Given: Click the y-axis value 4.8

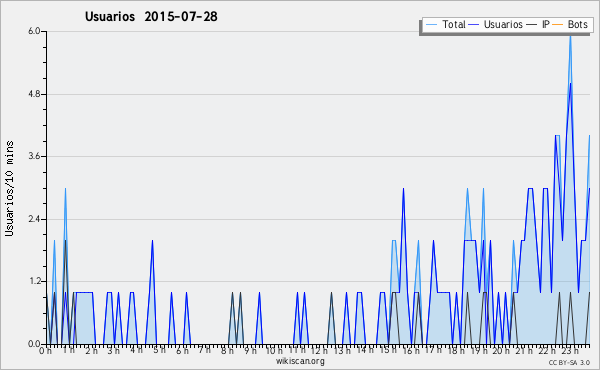Looking at the screenshot, I should click(x=34, y=94).
